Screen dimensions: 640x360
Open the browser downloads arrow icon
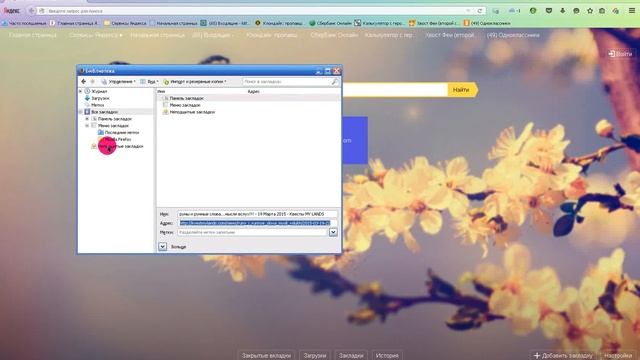pos(562,11)
